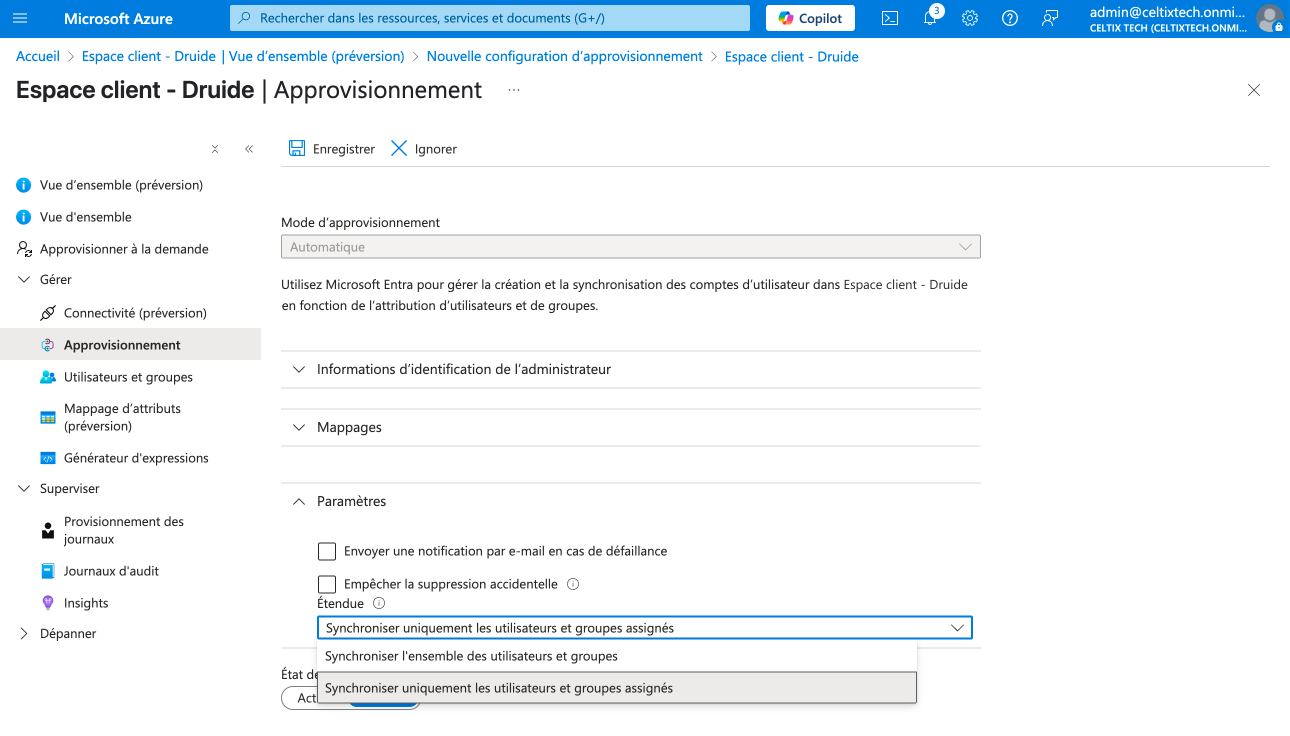Select Synchroniser l'ensemble des utilisateurs et groupes
This screenshot has width=1290, height=736.
pos(471,656)
